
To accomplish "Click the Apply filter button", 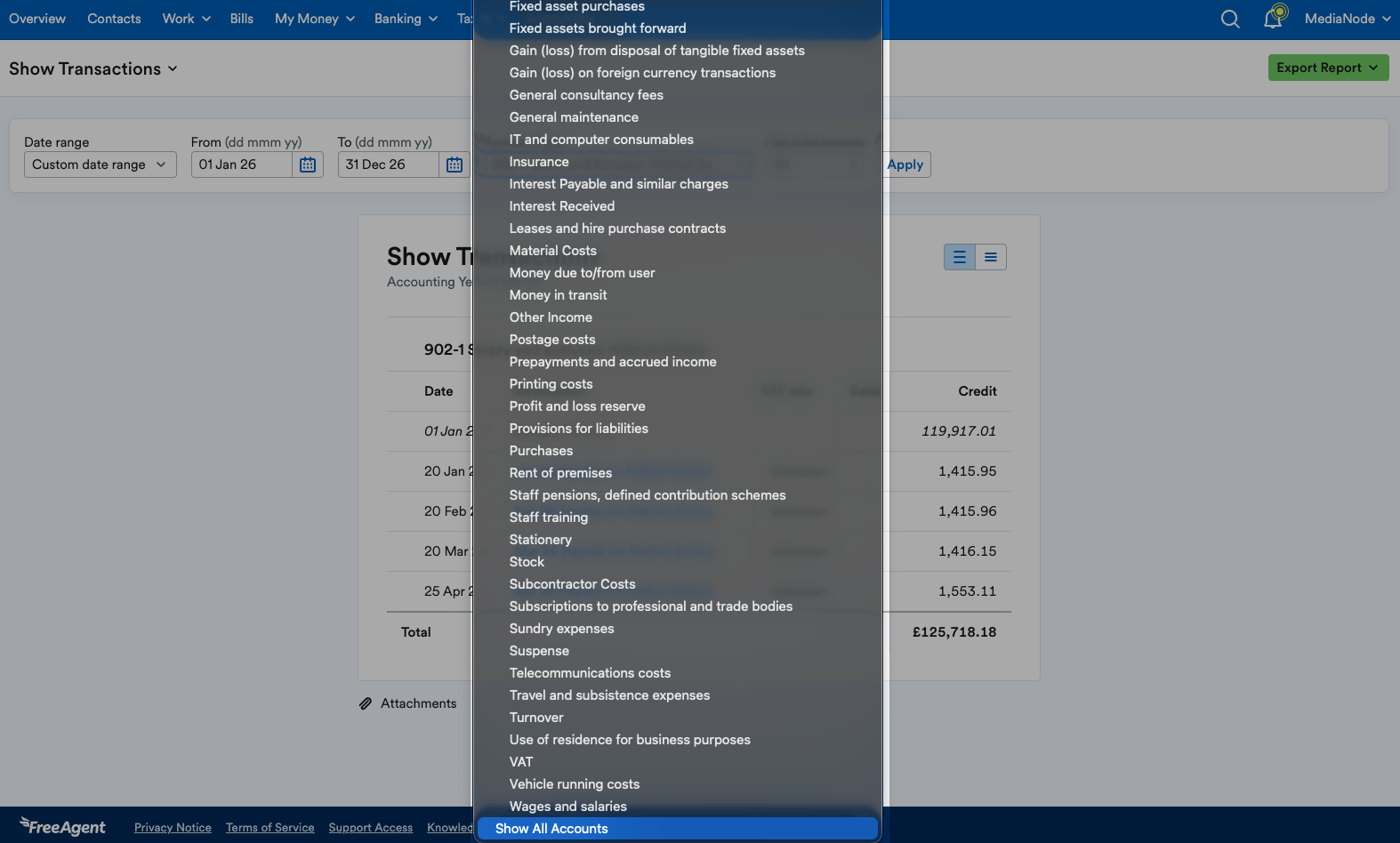I will [906, 165].
